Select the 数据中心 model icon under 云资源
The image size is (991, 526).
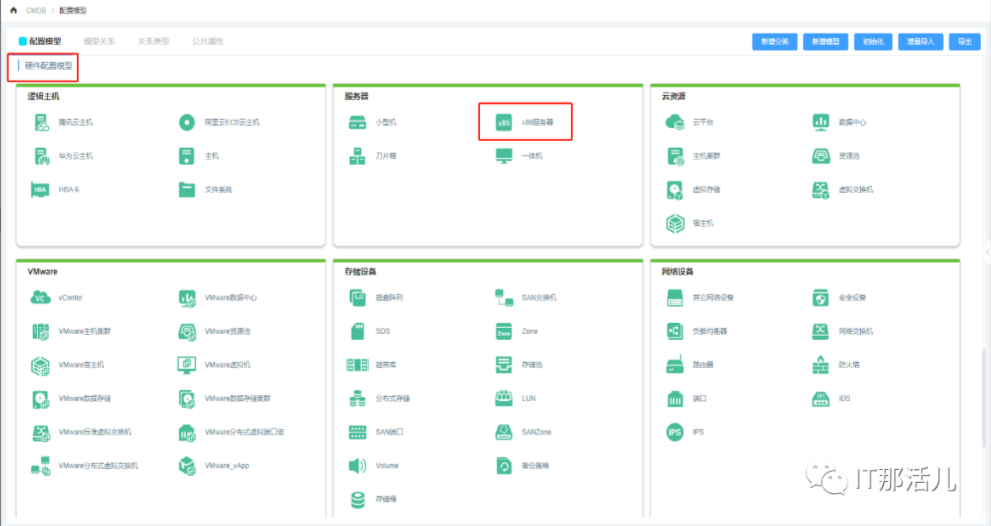pos(821,122)
